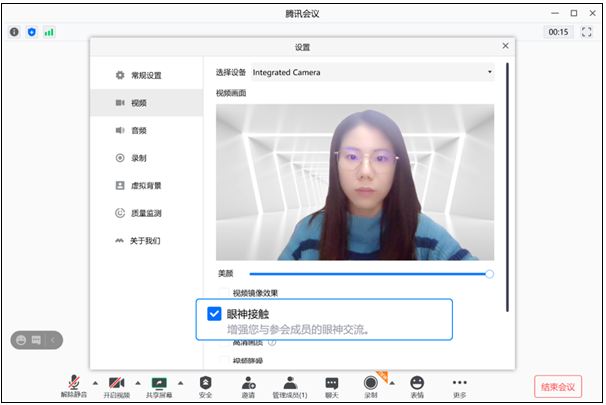606x405 pixels.
Task: Expand video options arrow beside 开启视频
Action: point(138,383)
